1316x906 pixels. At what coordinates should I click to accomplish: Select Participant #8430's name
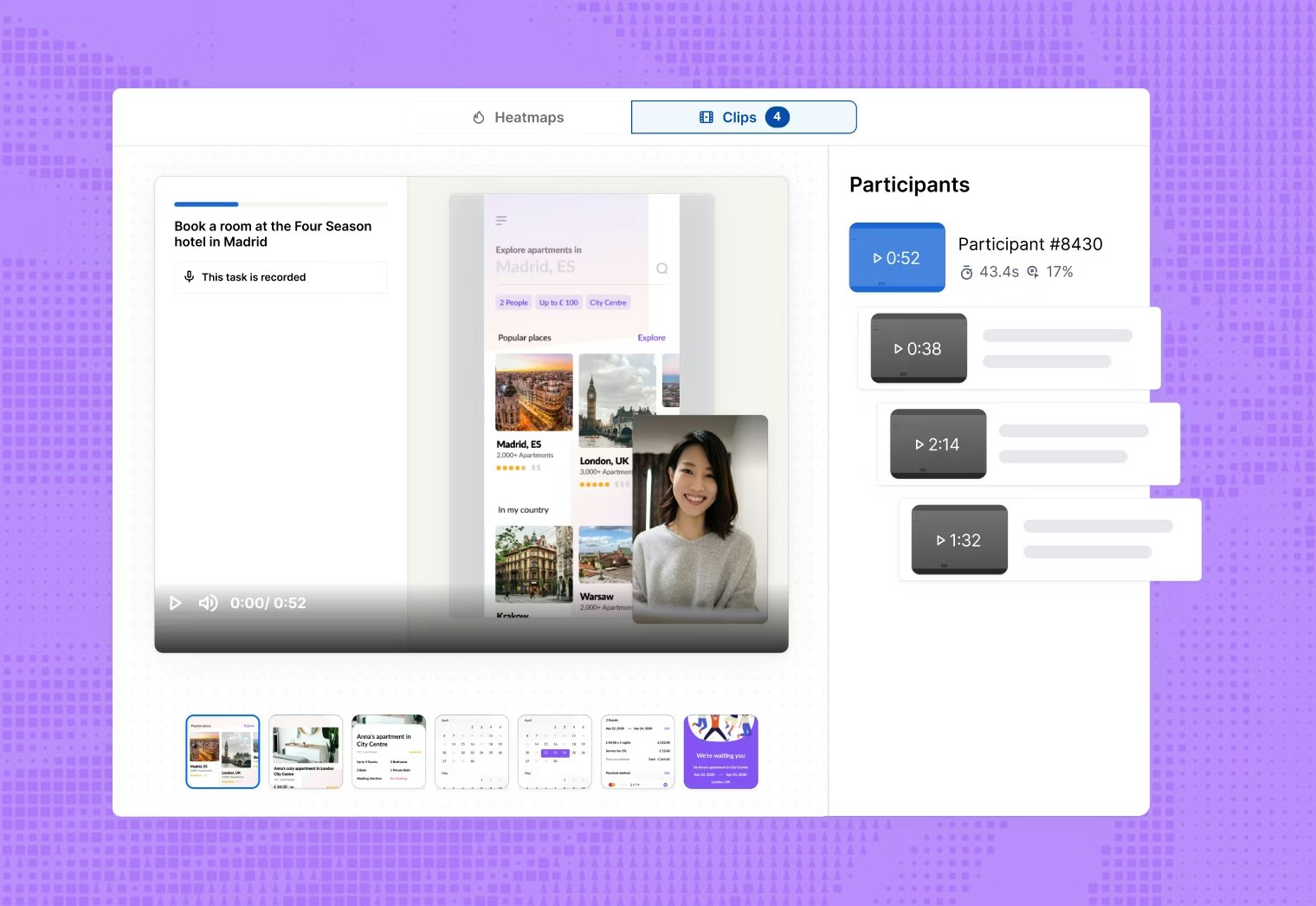tap(1029, 244)
